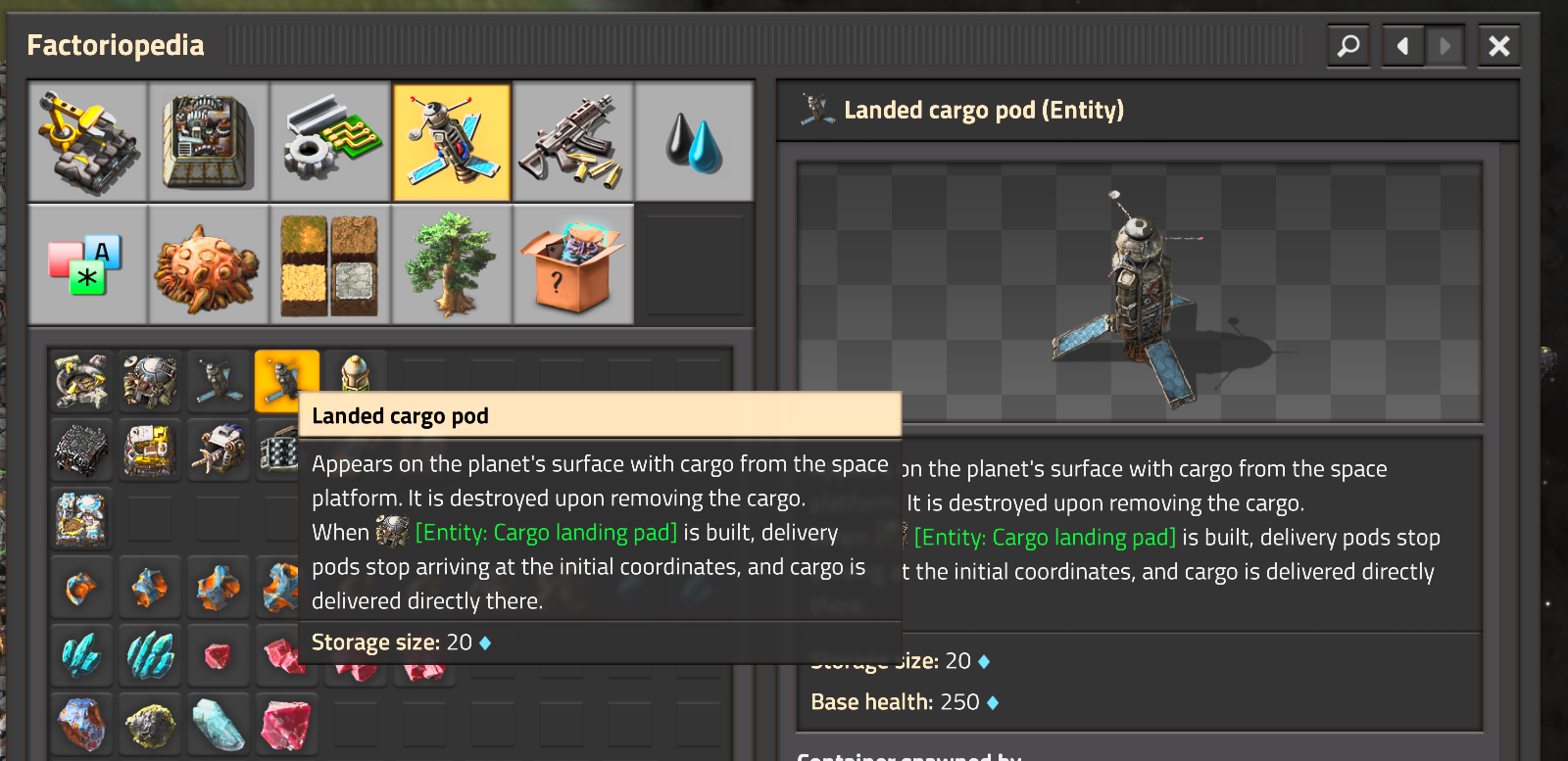Open the Environment tree category
Screen dimensions: 1568x761
452,264
